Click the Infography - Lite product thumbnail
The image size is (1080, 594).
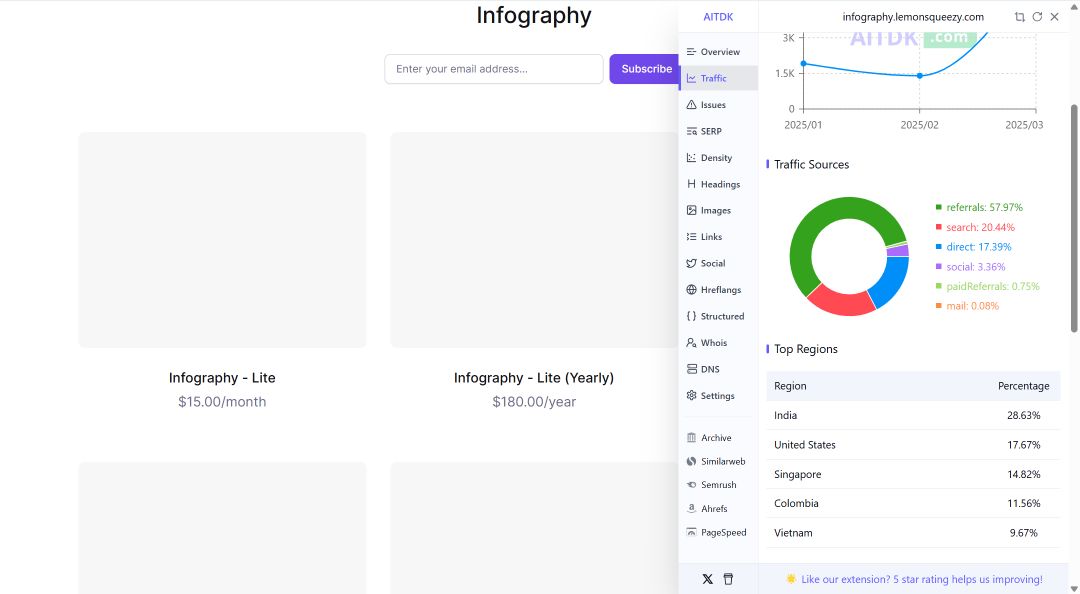pos(222,240)
